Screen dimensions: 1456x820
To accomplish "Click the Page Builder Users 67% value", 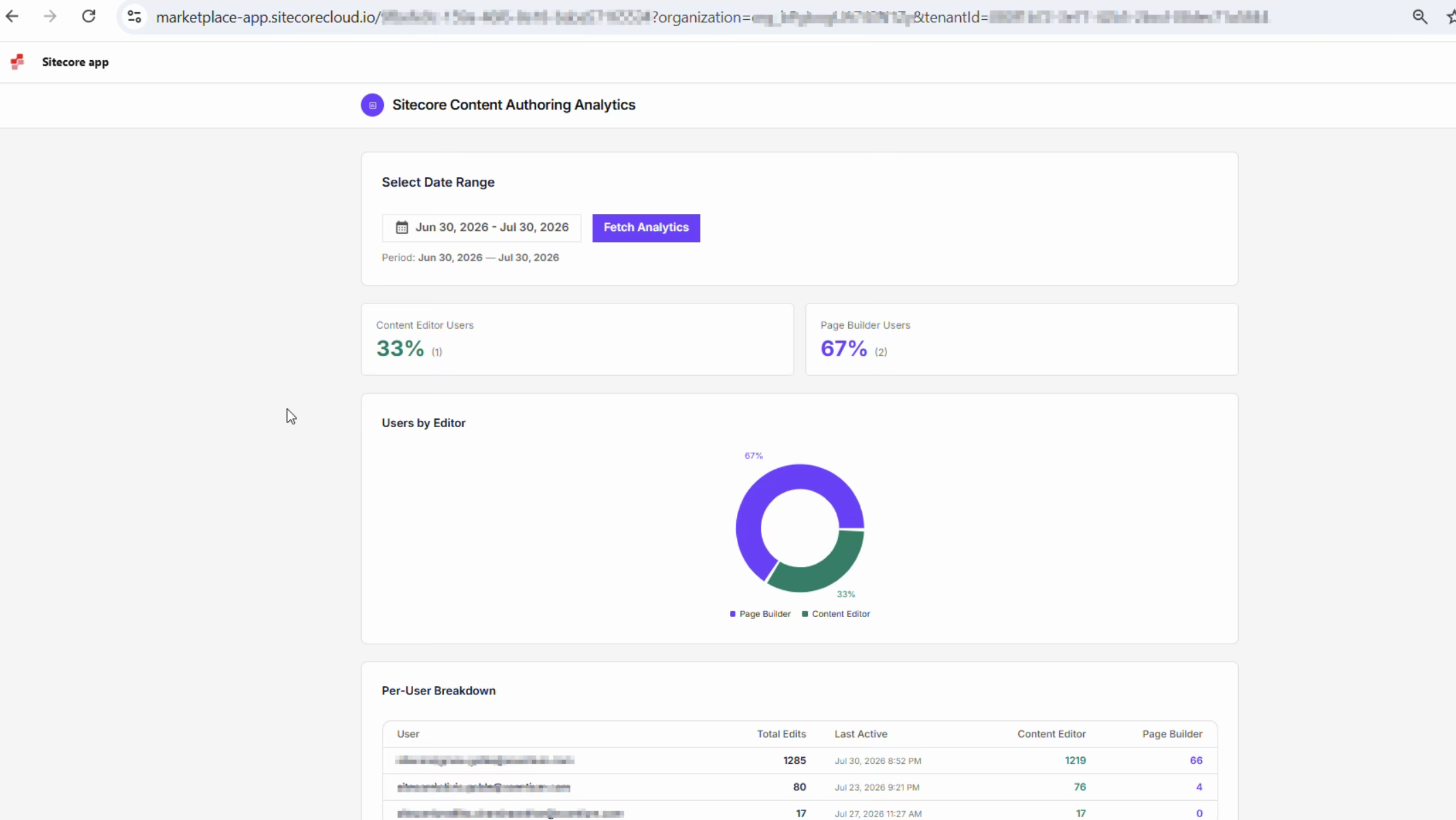I will pyautogui.click(x=844, y=348).
